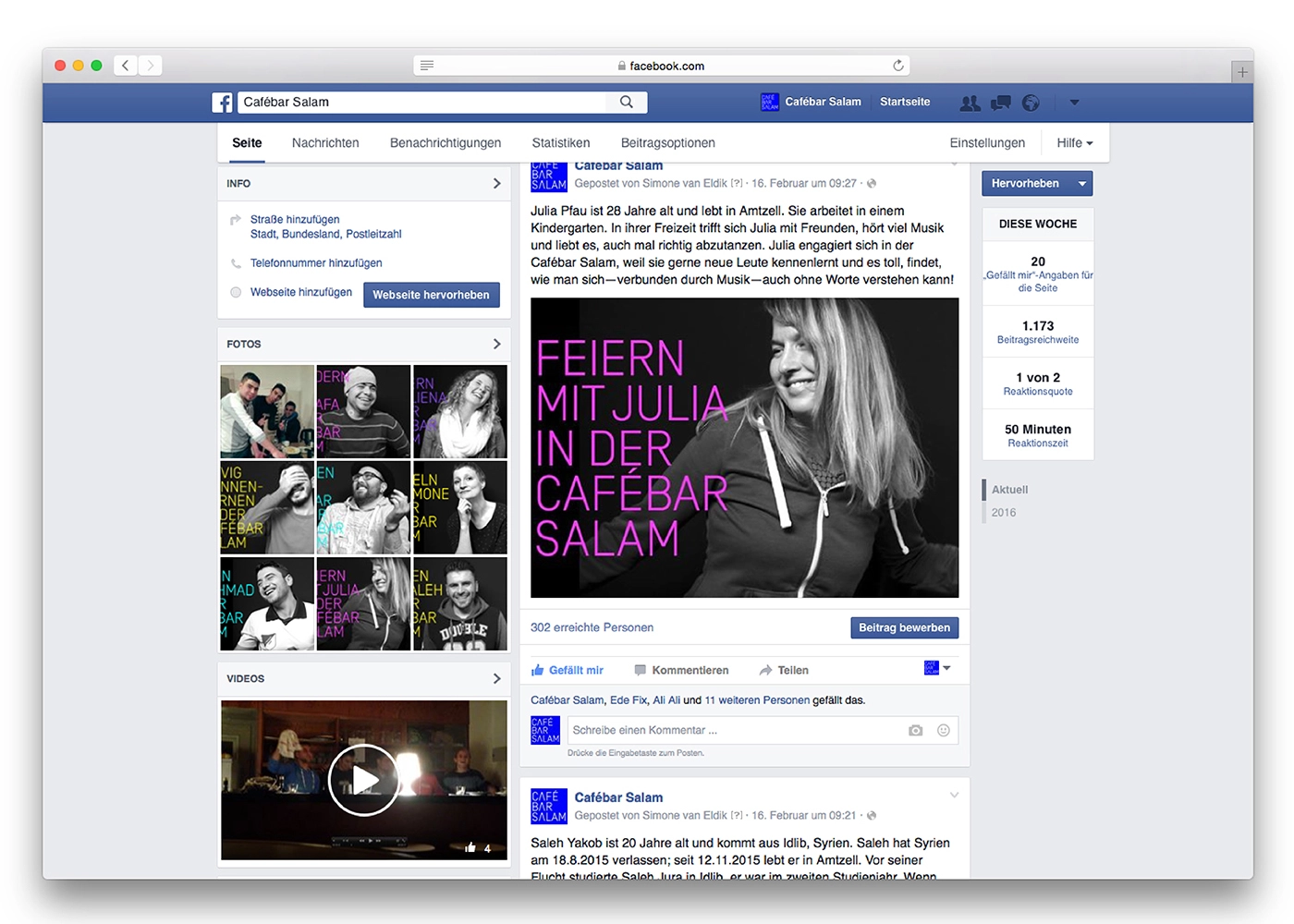The width and height of the screenshot is (1294, 924).
Task: Open the messages icon in header
Action: (1000, 103)
